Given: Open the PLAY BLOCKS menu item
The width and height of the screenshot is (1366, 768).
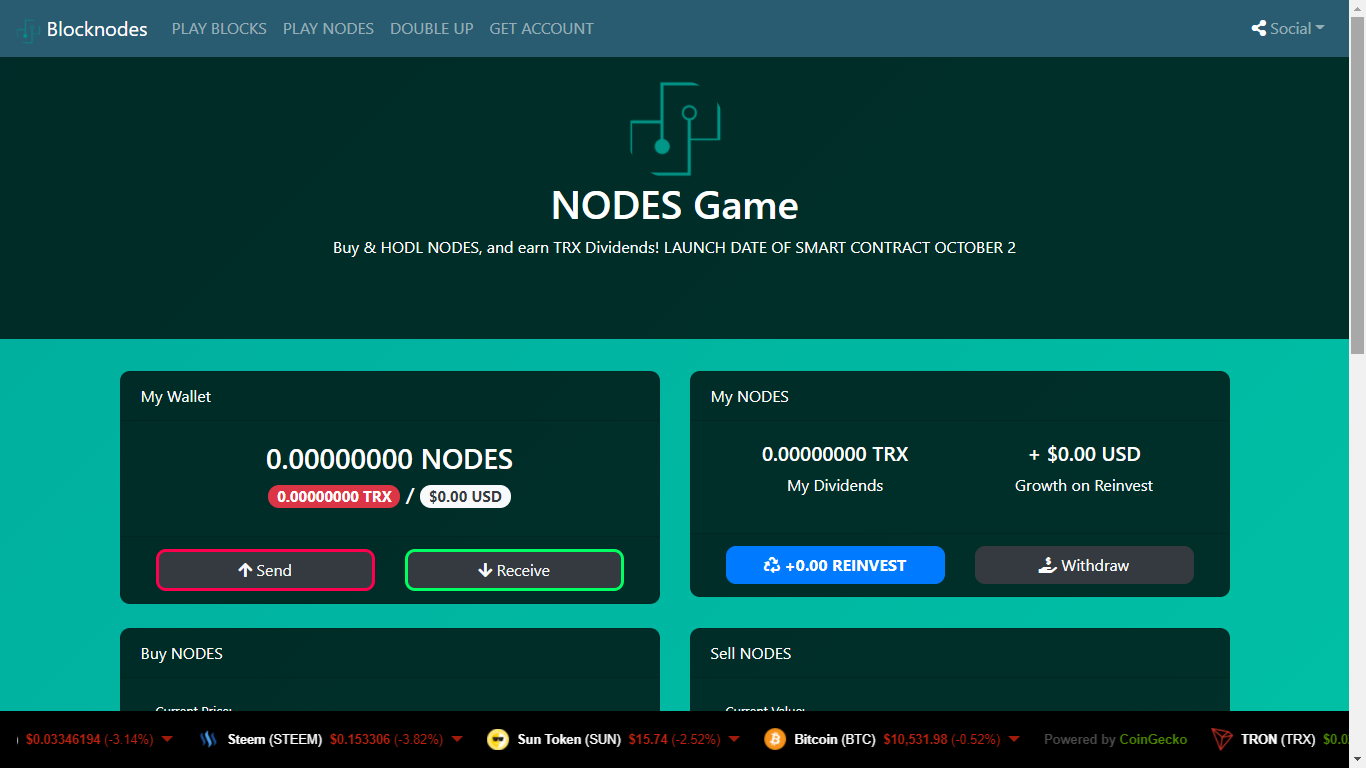Looking at the screenshot, I should tap(219, 28).
